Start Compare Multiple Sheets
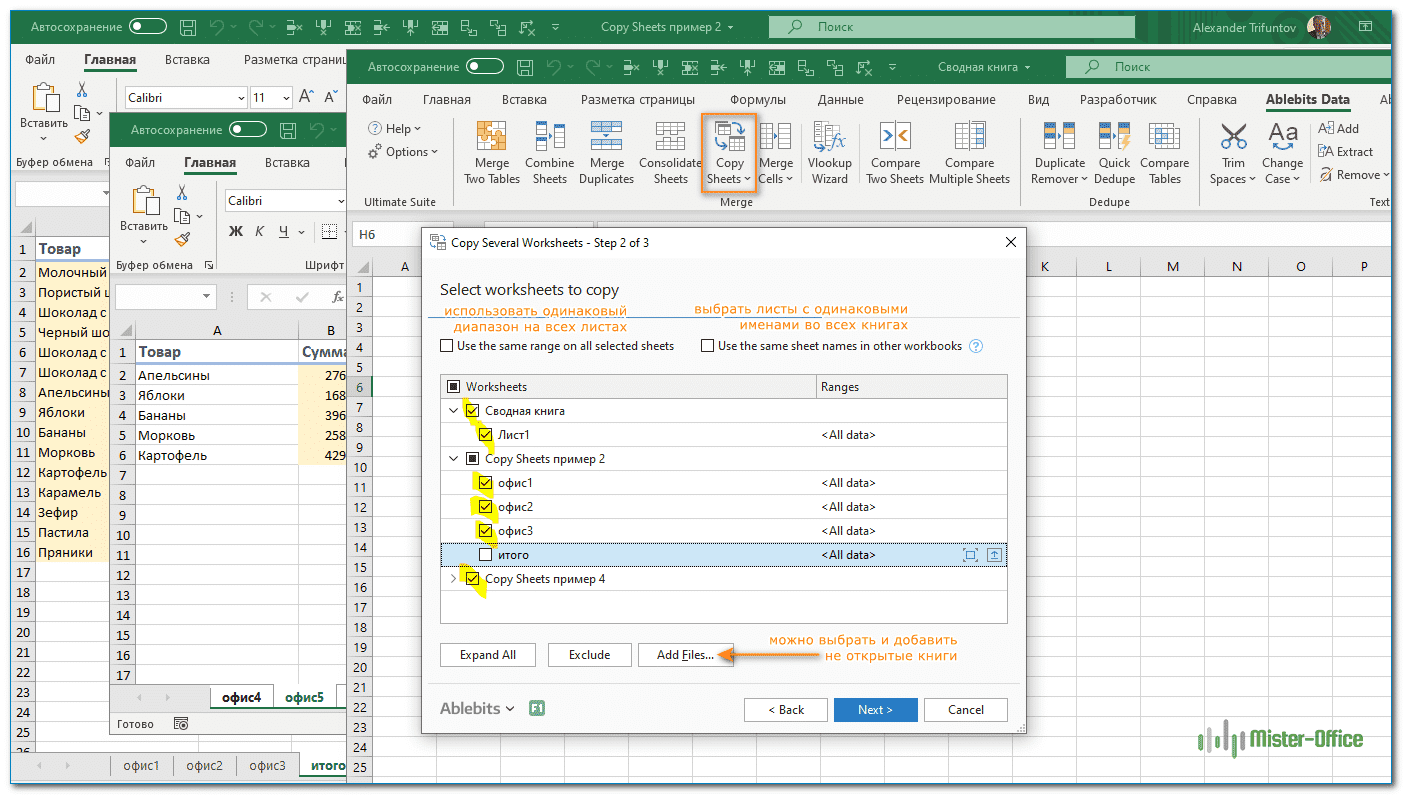This screenshot has height=795, width=1403. coord(969,153)
